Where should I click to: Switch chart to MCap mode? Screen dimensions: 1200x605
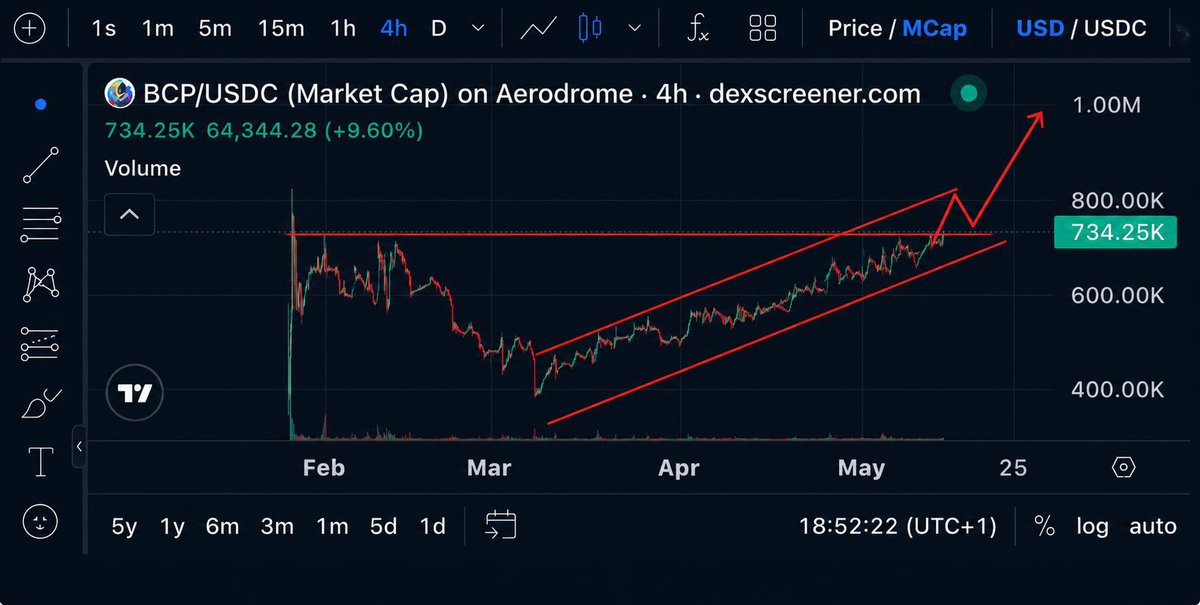[x=934, y=28]
